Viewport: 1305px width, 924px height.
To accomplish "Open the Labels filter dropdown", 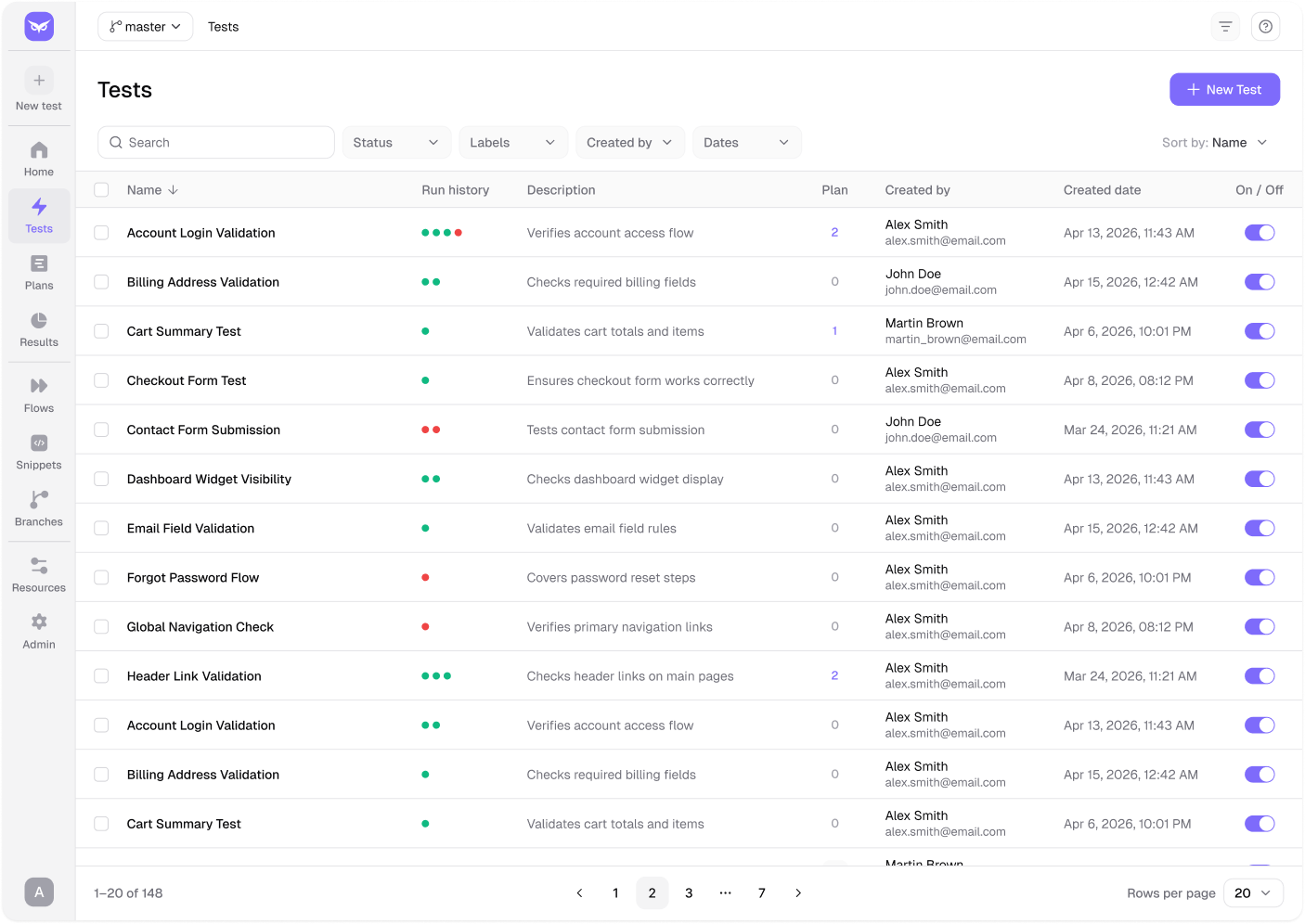I will tap(513, 143).
